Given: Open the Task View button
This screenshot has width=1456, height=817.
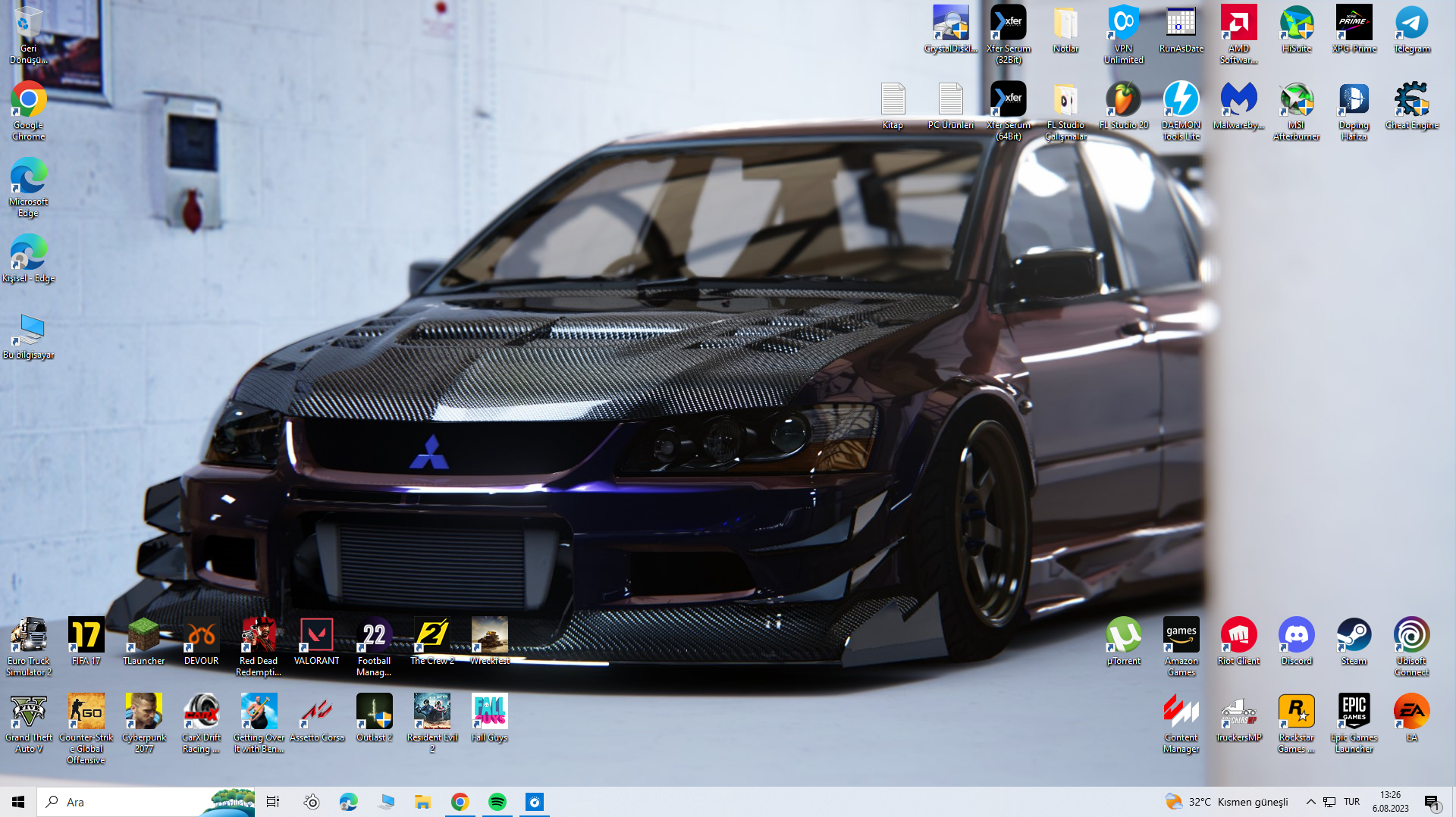Looking at the screenshot, I should pyautogui.click(x=273, y=802).
